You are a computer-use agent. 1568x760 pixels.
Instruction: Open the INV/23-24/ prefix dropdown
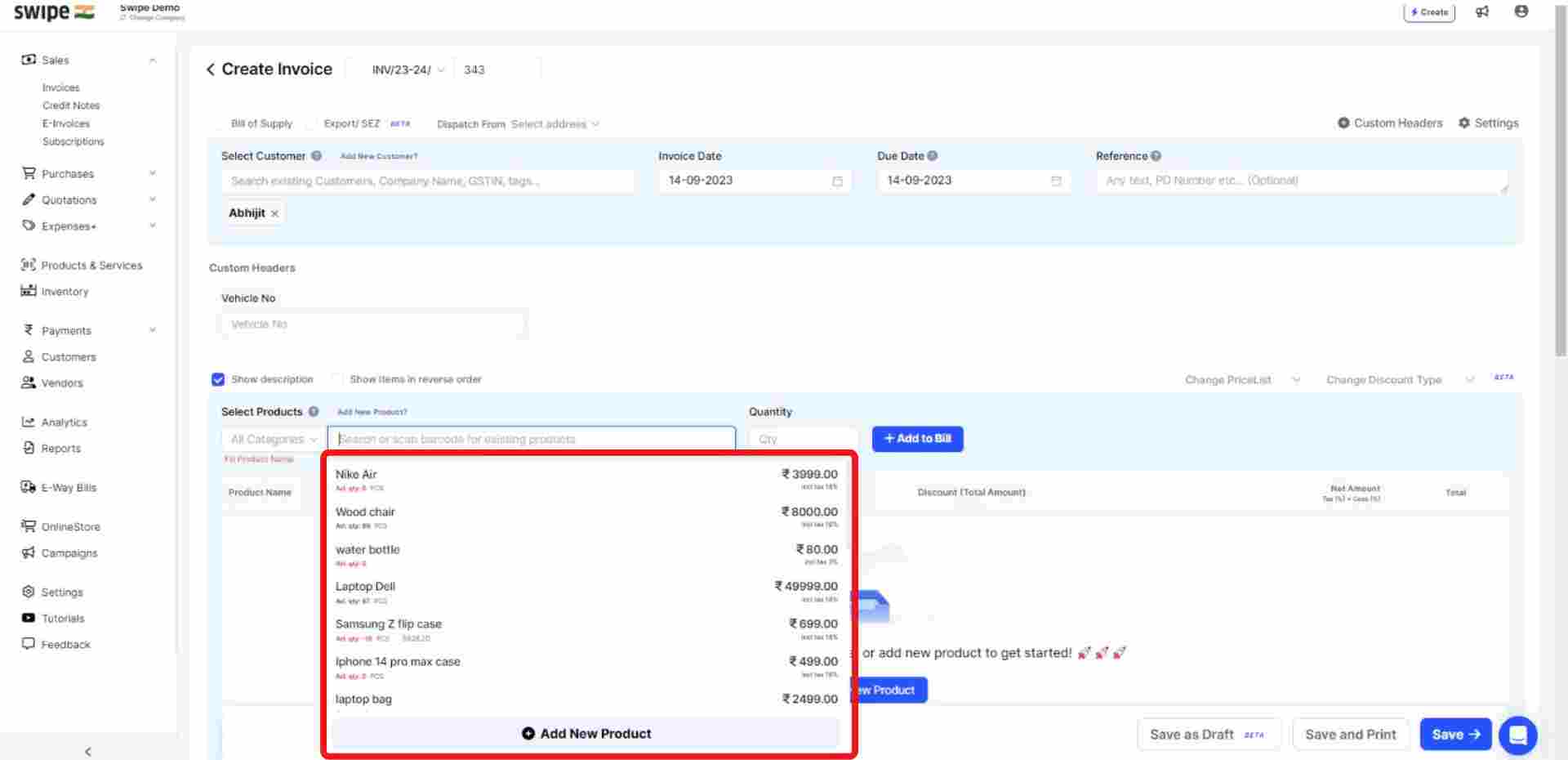click(x=408, y=69)
